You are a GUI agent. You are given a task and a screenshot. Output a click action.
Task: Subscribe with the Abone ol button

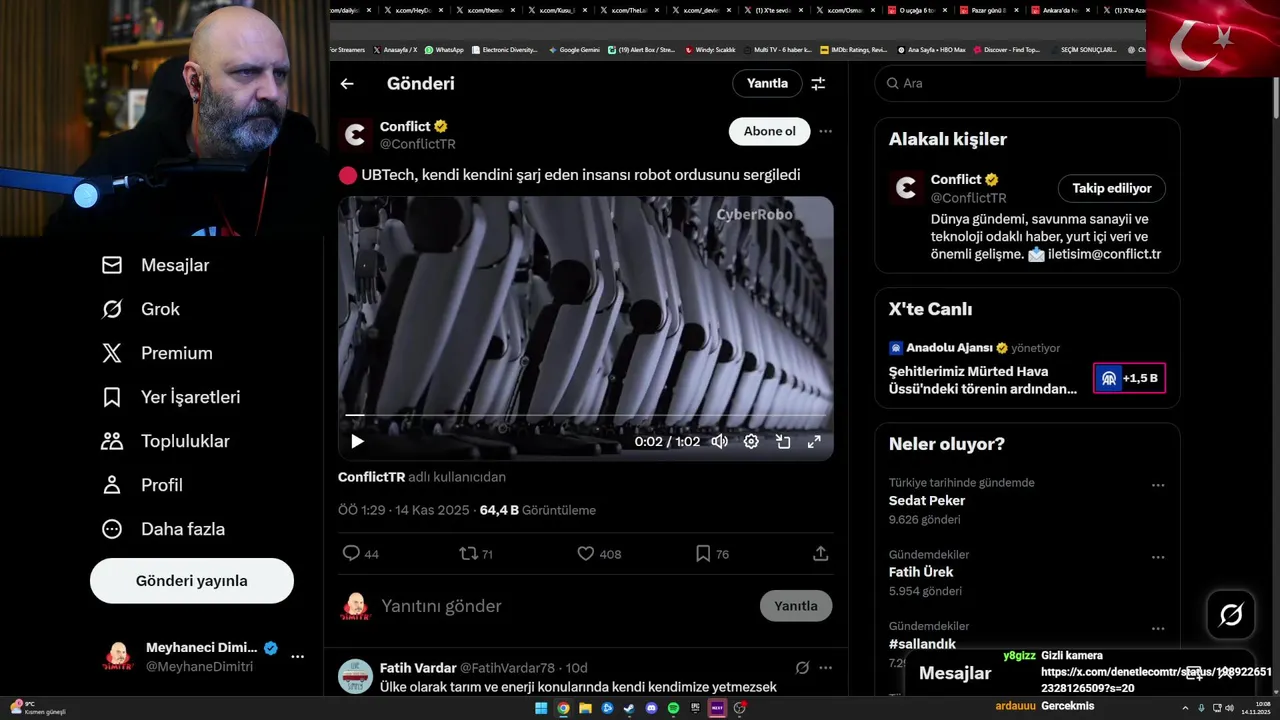tap(769, 131)
